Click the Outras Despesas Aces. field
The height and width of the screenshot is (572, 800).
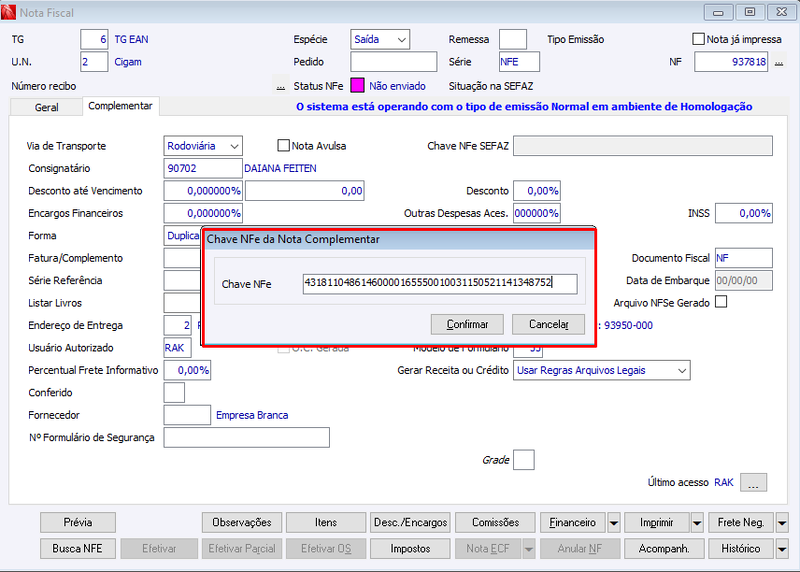[537, 213]
